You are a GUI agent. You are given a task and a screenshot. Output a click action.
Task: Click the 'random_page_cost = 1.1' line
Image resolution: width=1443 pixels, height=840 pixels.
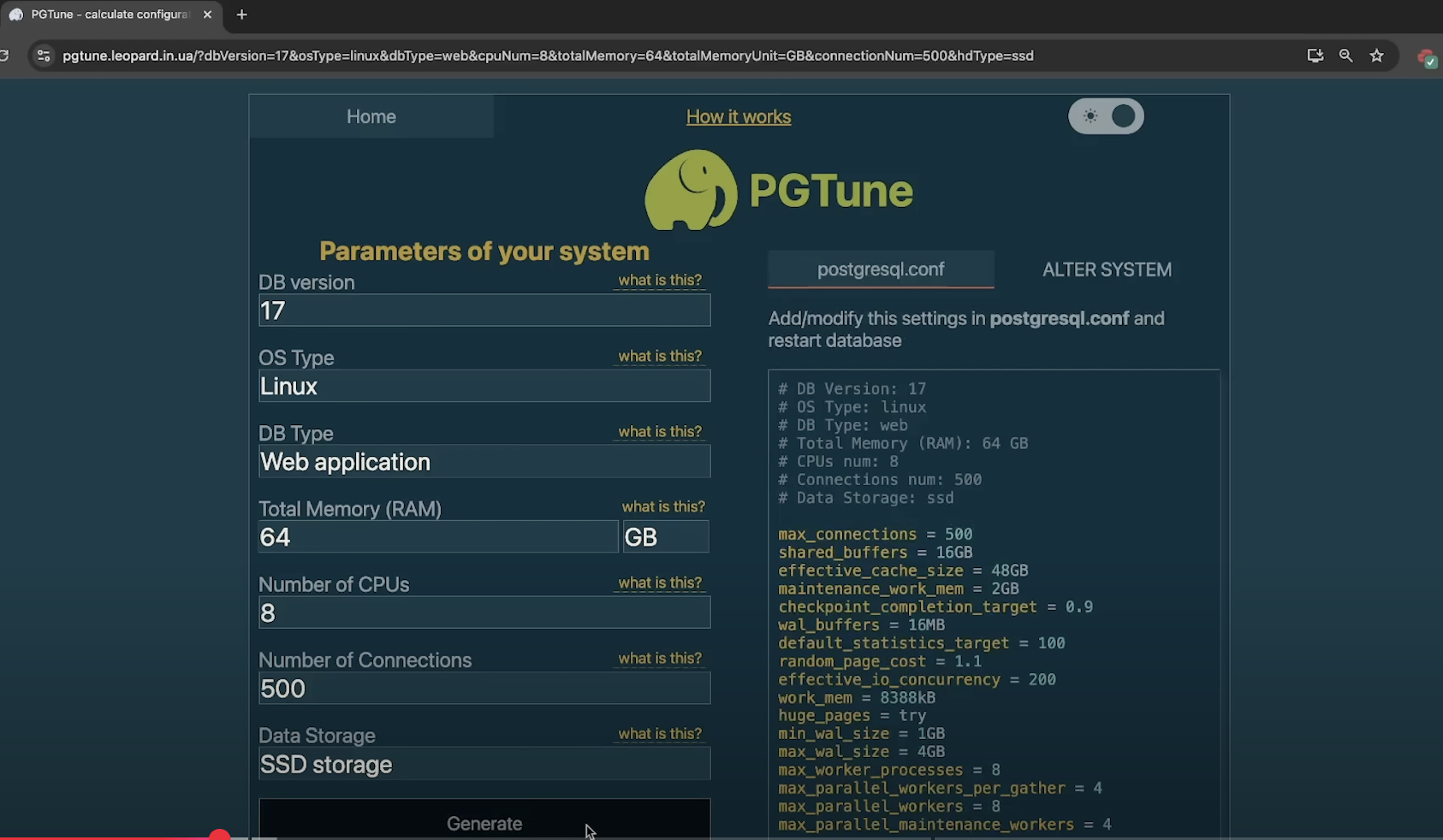click(x=880, y=661)
